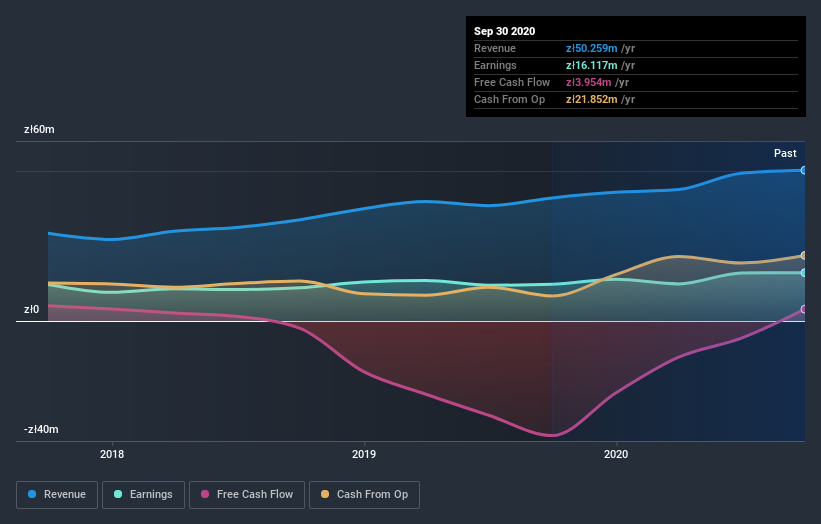Click the zł21.852m Cash From Op value
Viewport: 821px width, 524px height.
tap(591, 99)
